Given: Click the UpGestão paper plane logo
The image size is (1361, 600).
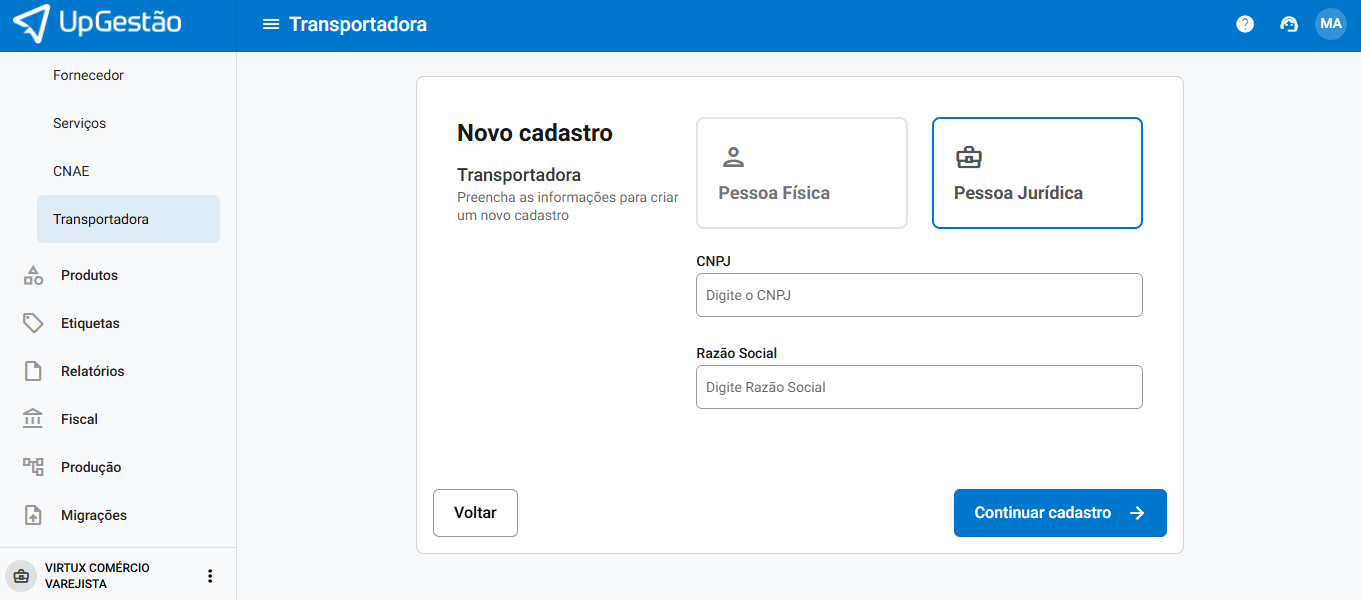Looking at the screenshot, I should [x=32, y=24].
